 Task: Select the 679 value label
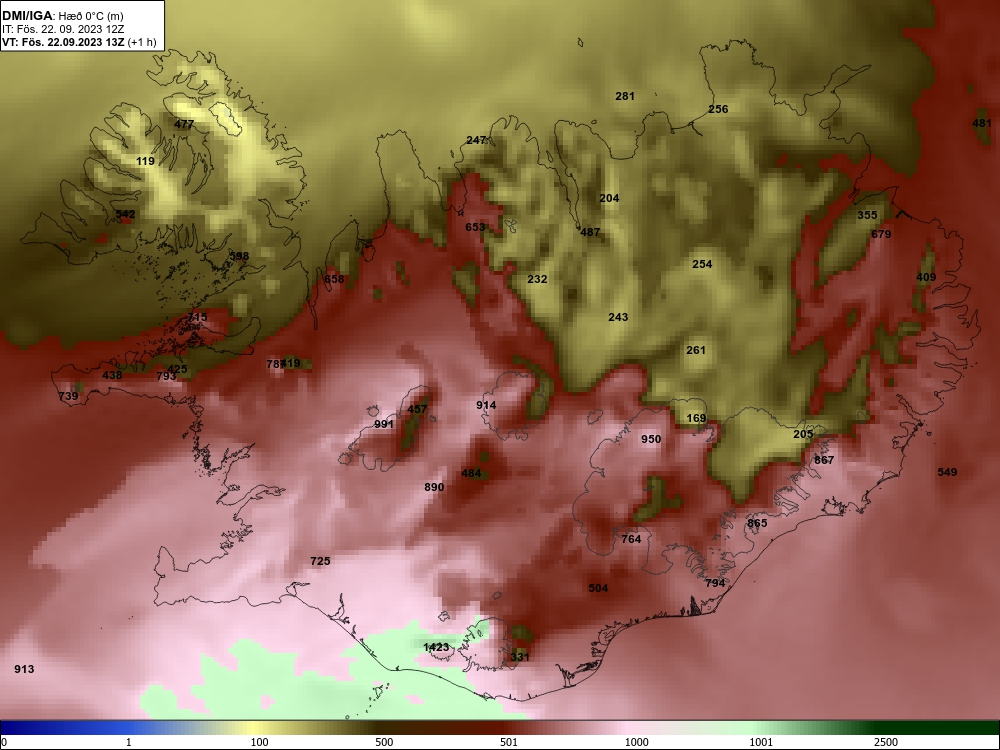tap(881, 234)
